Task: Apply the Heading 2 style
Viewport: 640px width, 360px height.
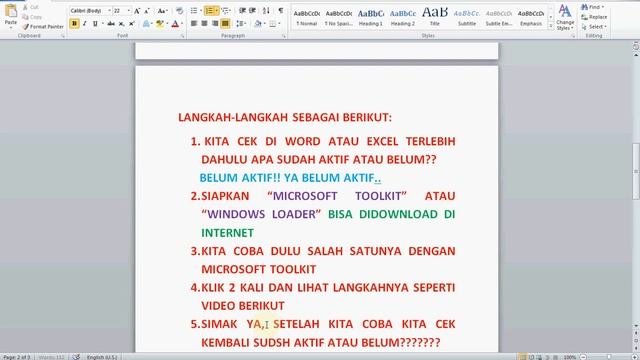Action: (x=403, y=18)
